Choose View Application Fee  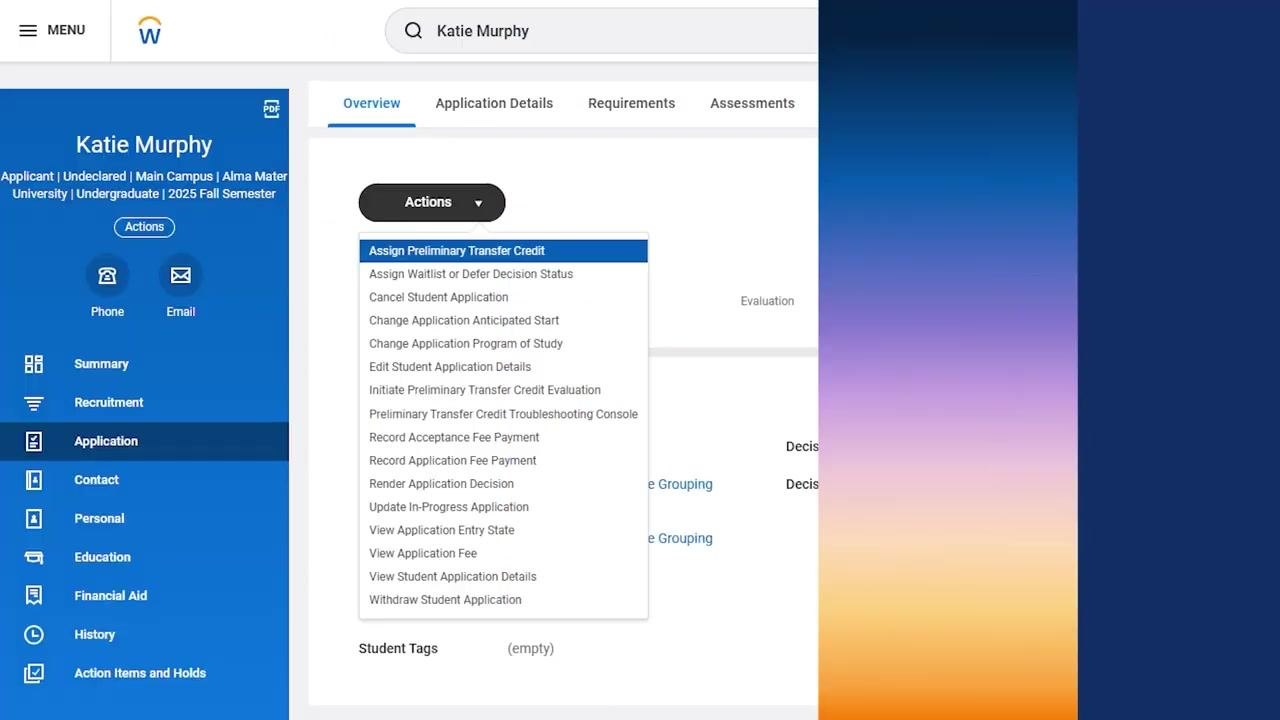[503, 553]
